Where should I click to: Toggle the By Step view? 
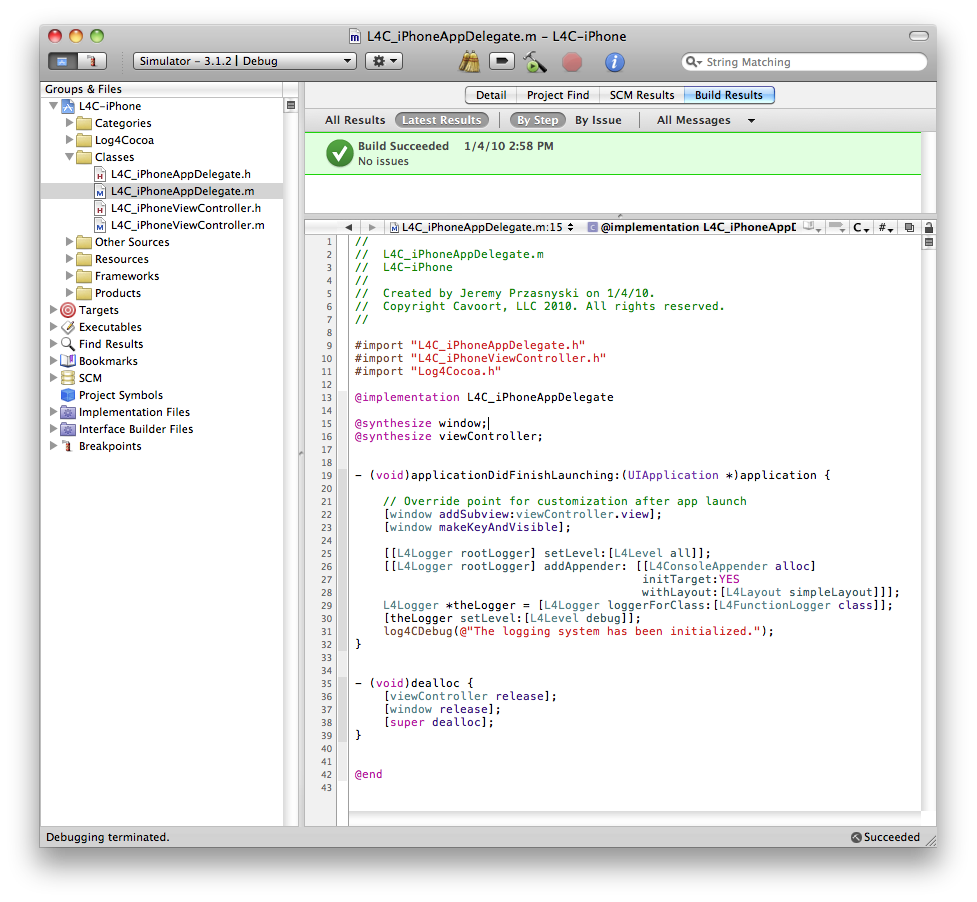click(x=537, y=120)
